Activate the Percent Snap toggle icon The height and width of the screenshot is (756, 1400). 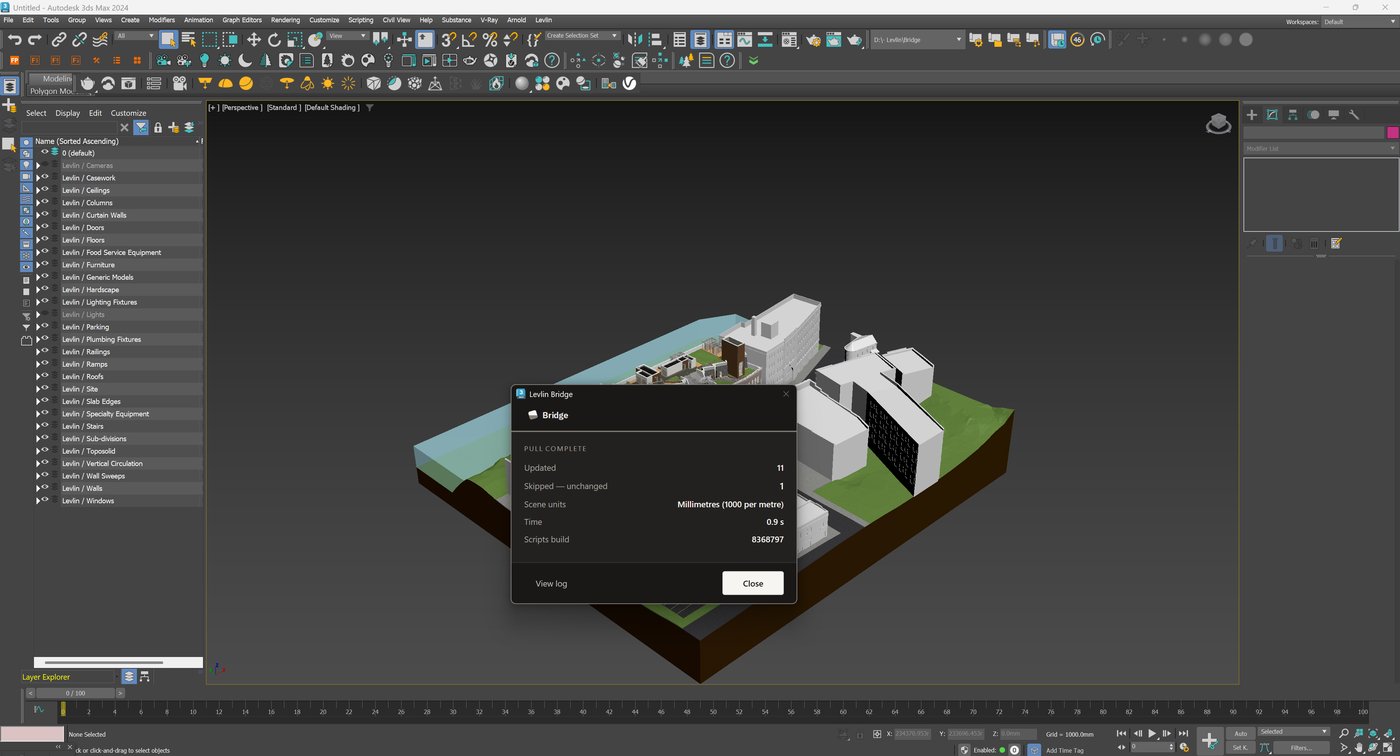pos(490,40)
